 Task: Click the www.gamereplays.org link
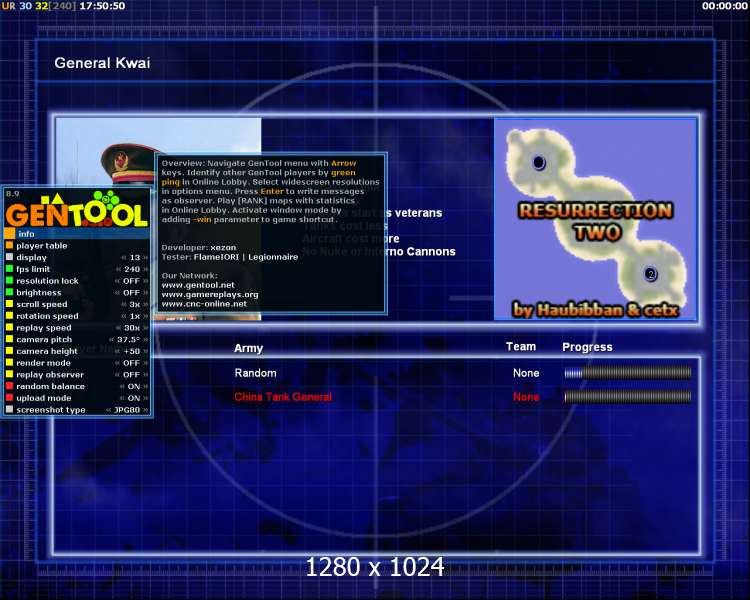(210, 294)
